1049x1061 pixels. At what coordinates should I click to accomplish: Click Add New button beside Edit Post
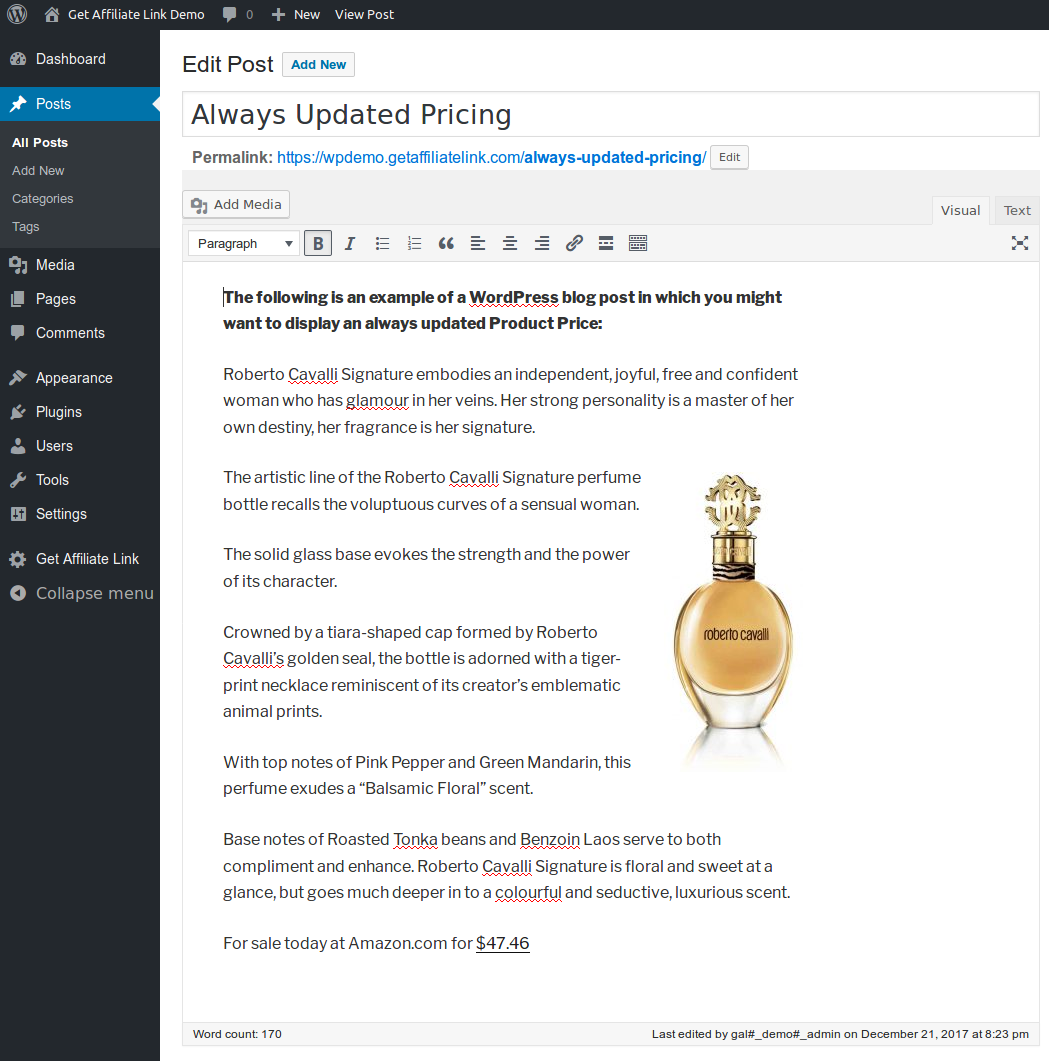point(318,64)
